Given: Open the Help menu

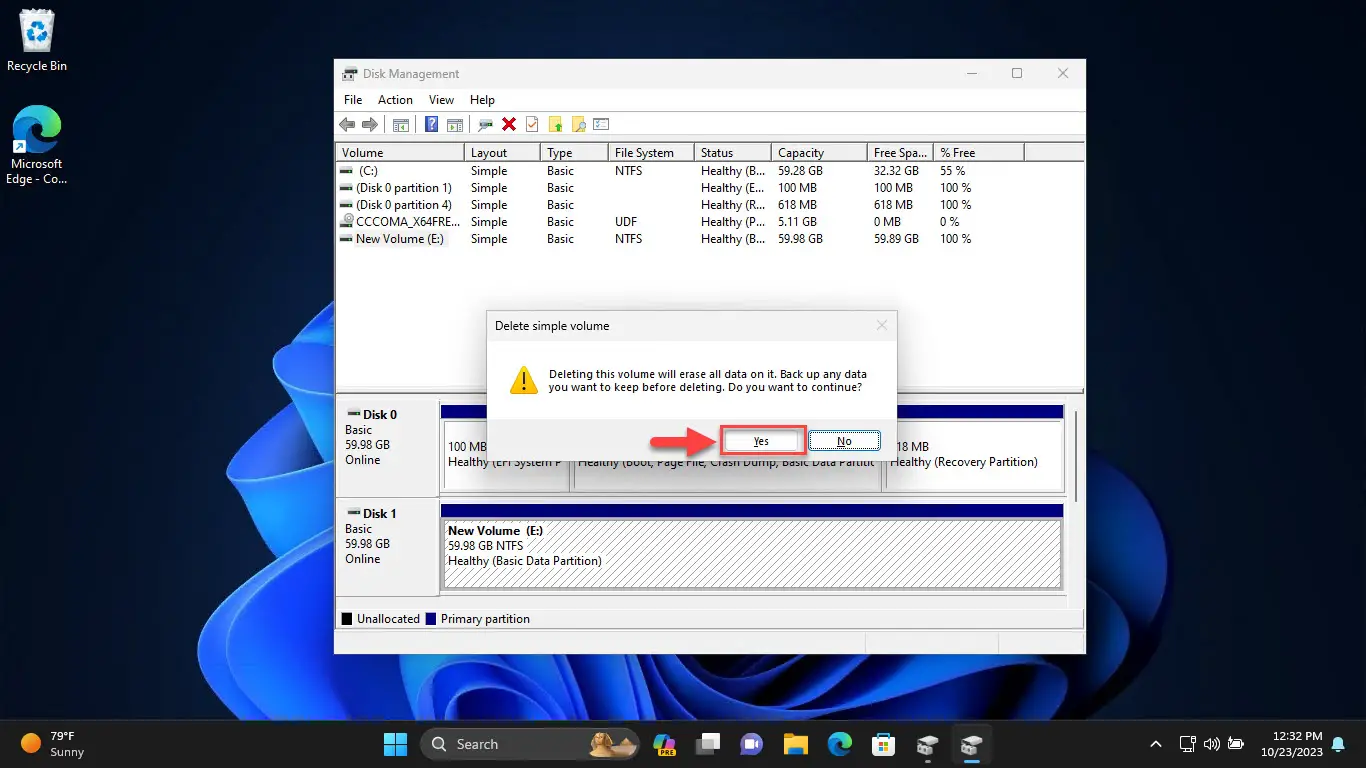Looking at the screenshot, I should 482,100.
